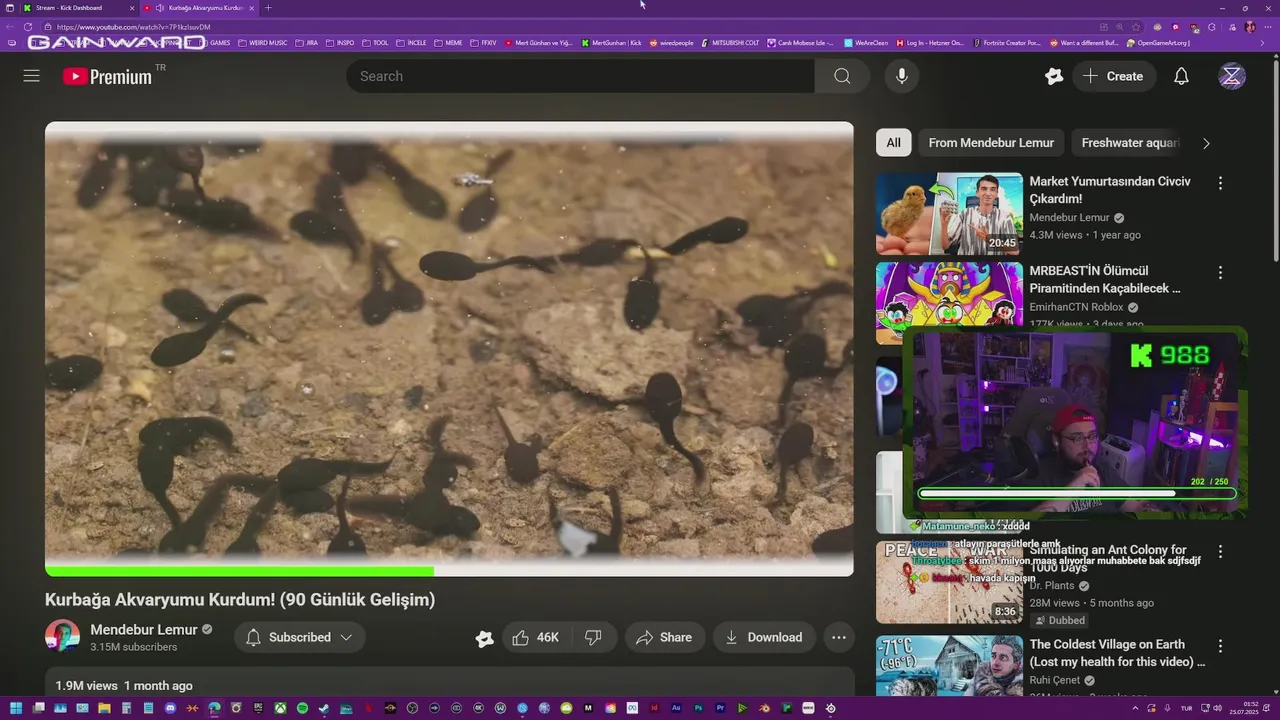
Task: Open notifications bell in the header
Action: (1181, 76)
